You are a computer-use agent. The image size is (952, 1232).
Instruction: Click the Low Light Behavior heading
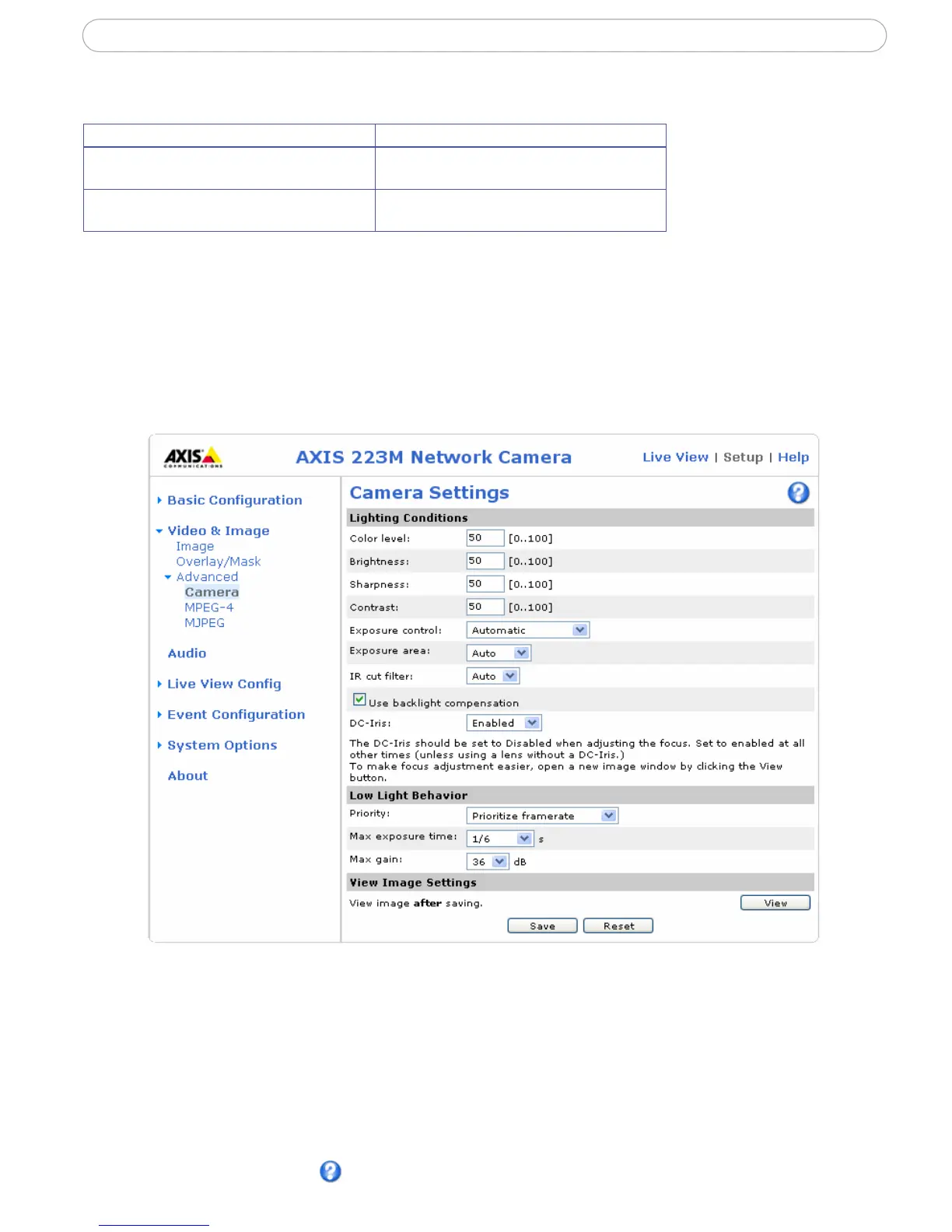tap(408, 795)
